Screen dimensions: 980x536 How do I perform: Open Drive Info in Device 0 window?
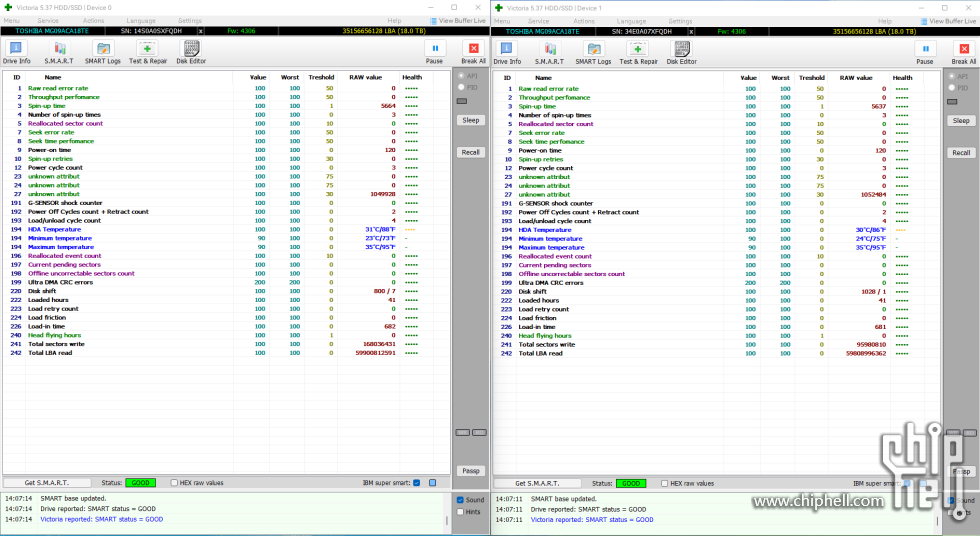pos(16,52)
